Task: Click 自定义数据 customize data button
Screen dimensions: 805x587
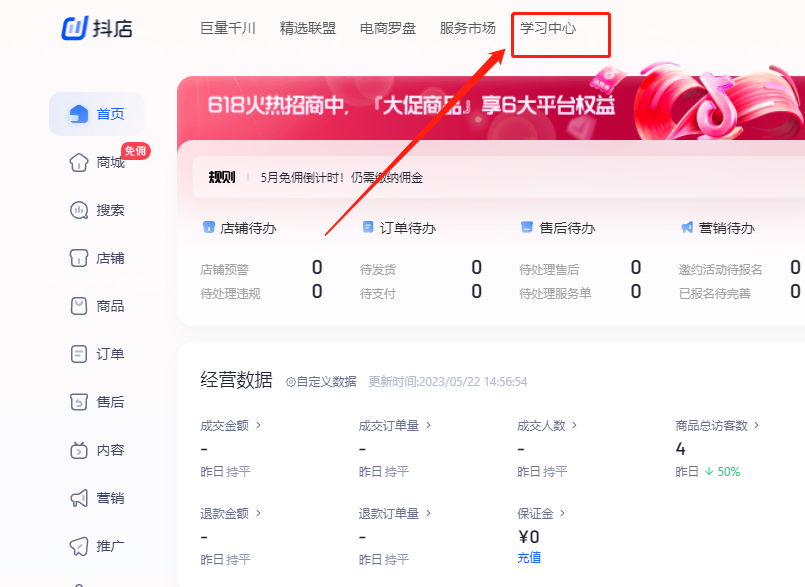Action: (x=321, y=381)
